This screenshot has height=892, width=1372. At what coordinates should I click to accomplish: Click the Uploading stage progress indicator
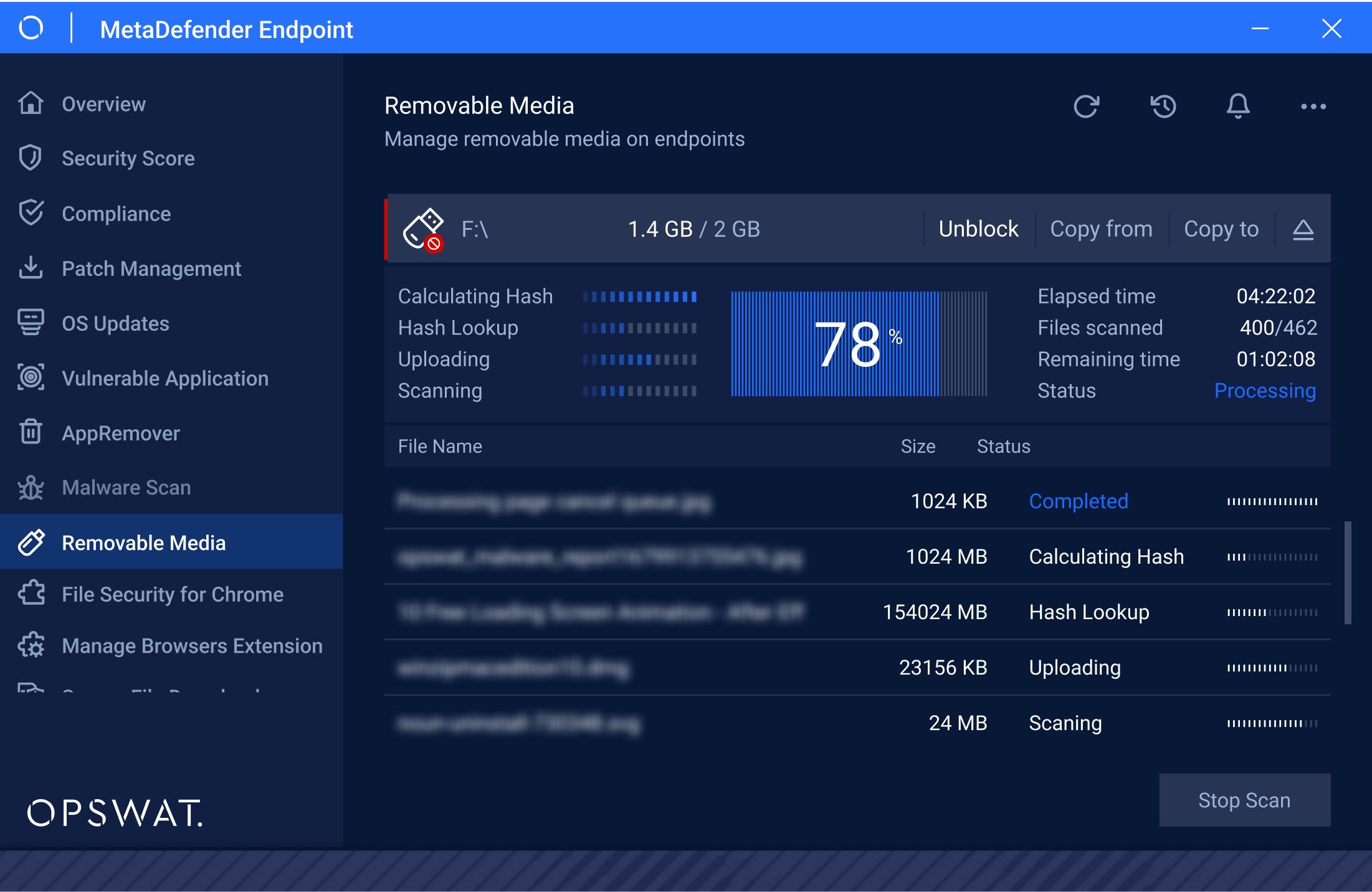click(x=640, y=359)
